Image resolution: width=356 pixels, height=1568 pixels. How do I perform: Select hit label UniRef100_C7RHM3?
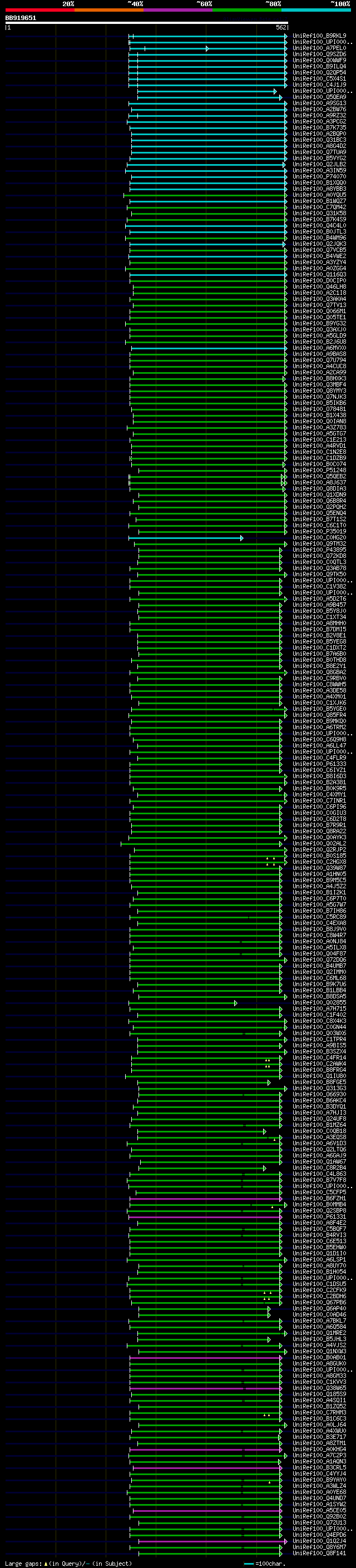(319, 1413)
